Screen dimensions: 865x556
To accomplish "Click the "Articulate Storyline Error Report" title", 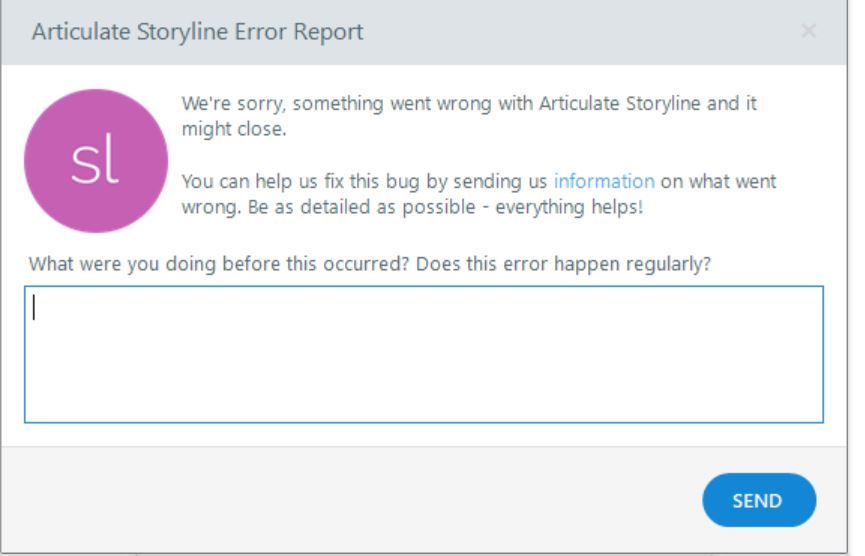I will pos(197,32).
